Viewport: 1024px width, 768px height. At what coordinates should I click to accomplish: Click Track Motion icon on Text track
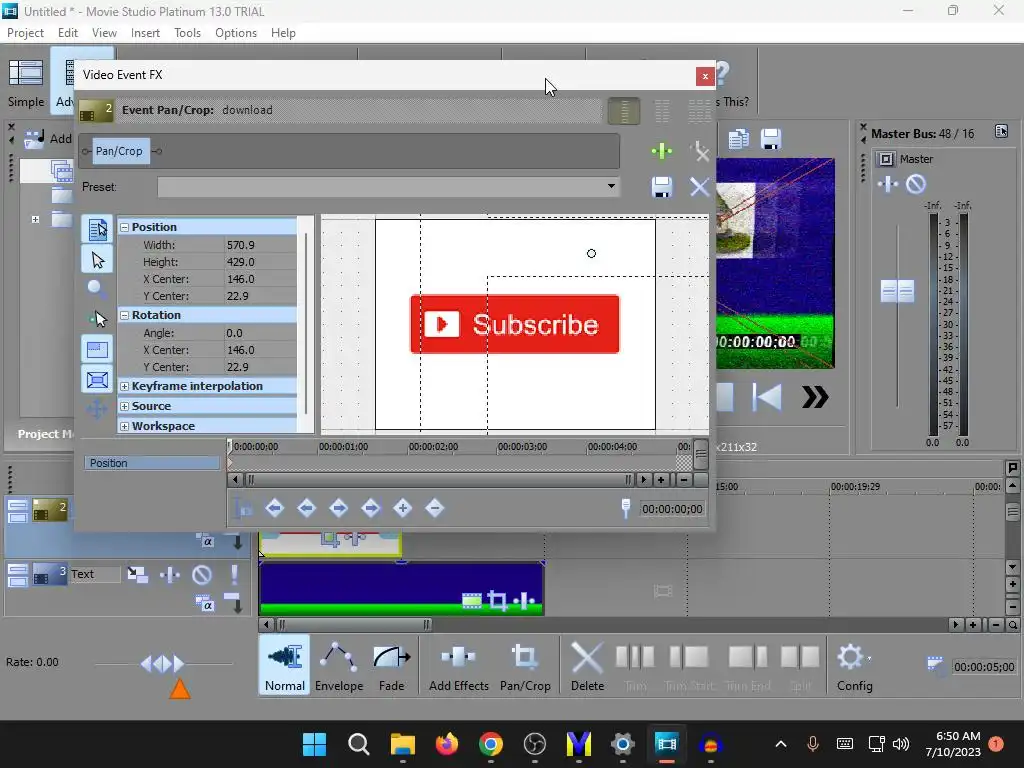tap(137, 575)
